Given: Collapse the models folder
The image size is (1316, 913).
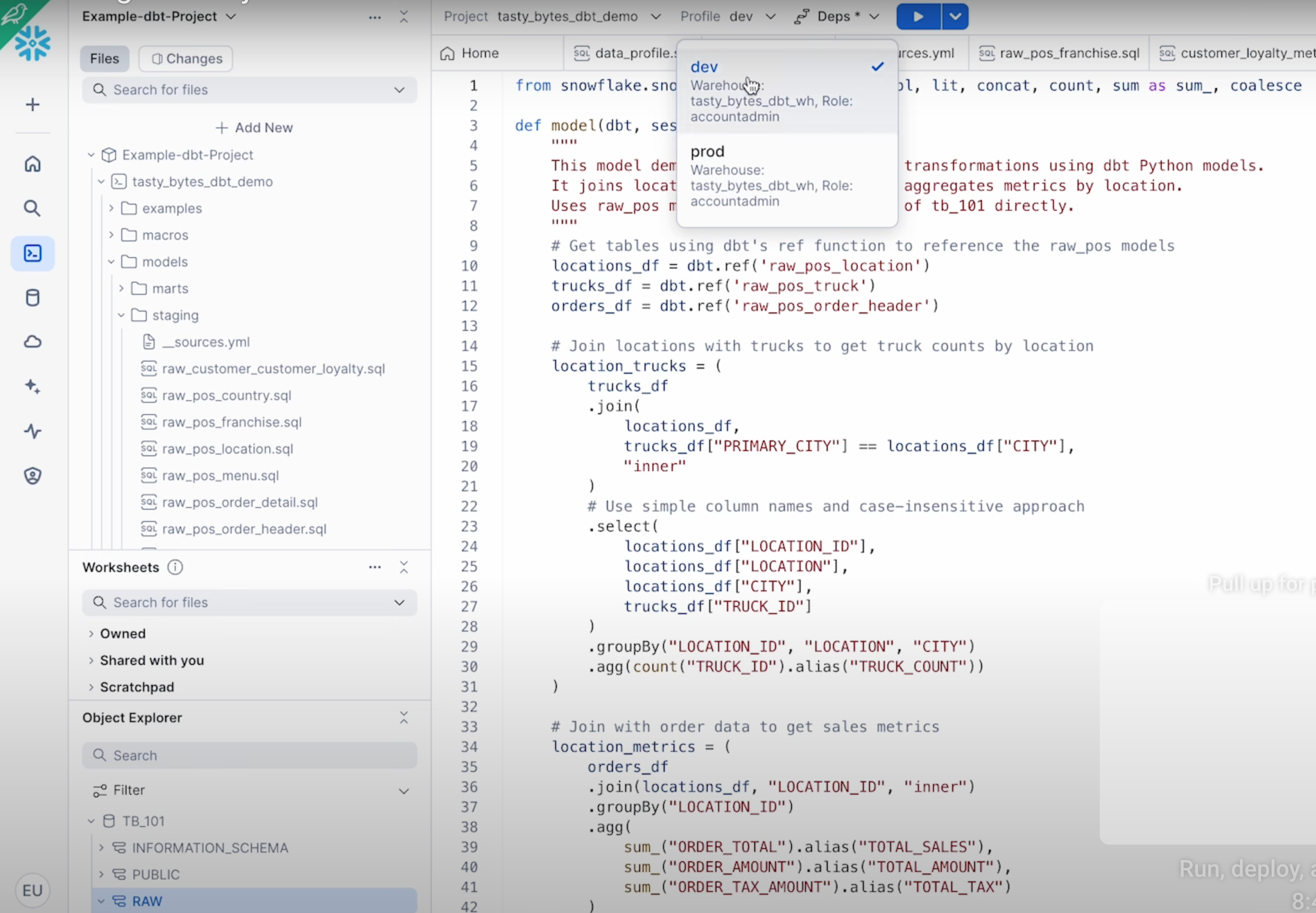Looking at the screenshot, I should (x=111, y=262).
